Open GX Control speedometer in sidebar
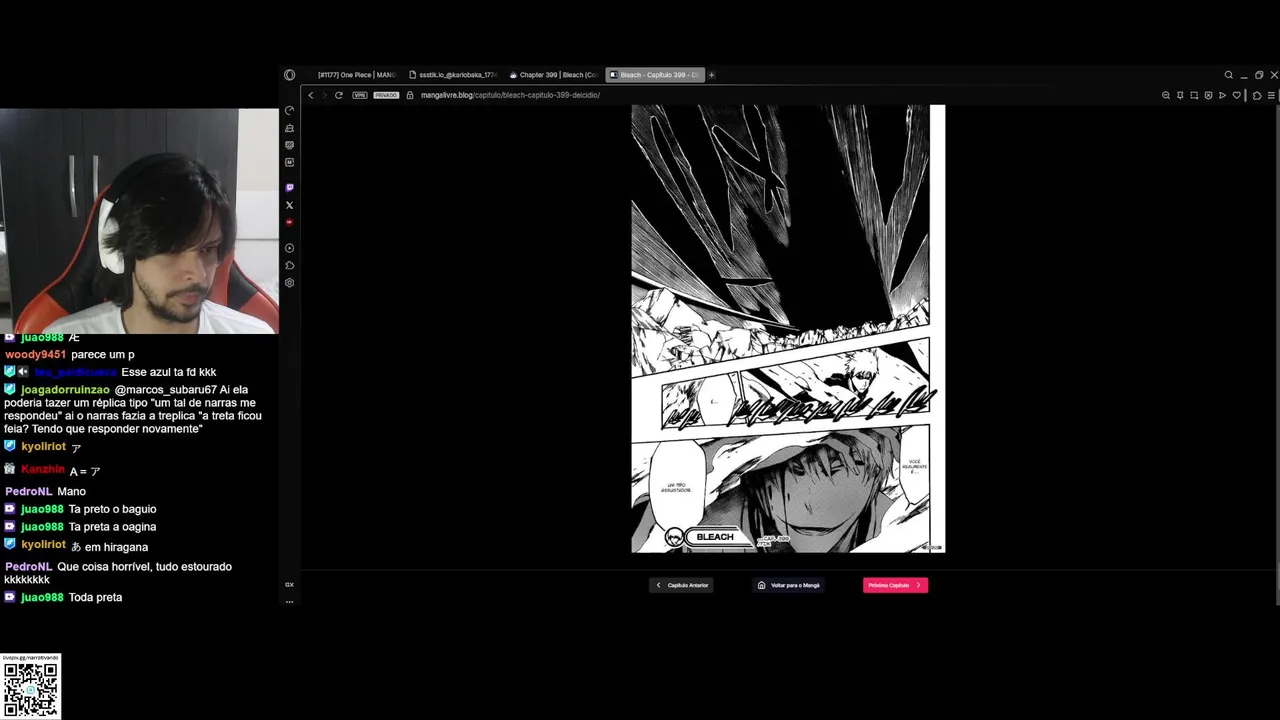 [x=289, y=111]
